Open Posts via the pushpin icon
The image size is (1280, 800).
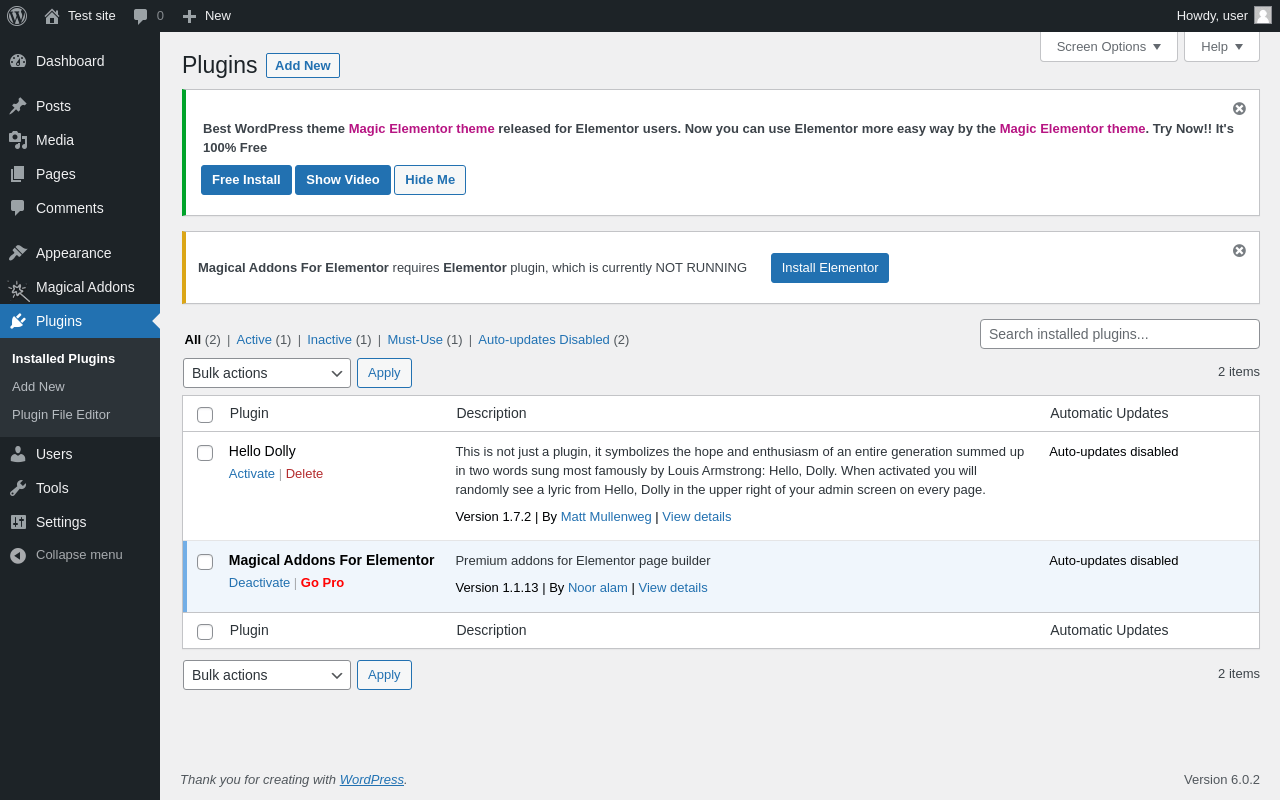[x=18, y=106]
